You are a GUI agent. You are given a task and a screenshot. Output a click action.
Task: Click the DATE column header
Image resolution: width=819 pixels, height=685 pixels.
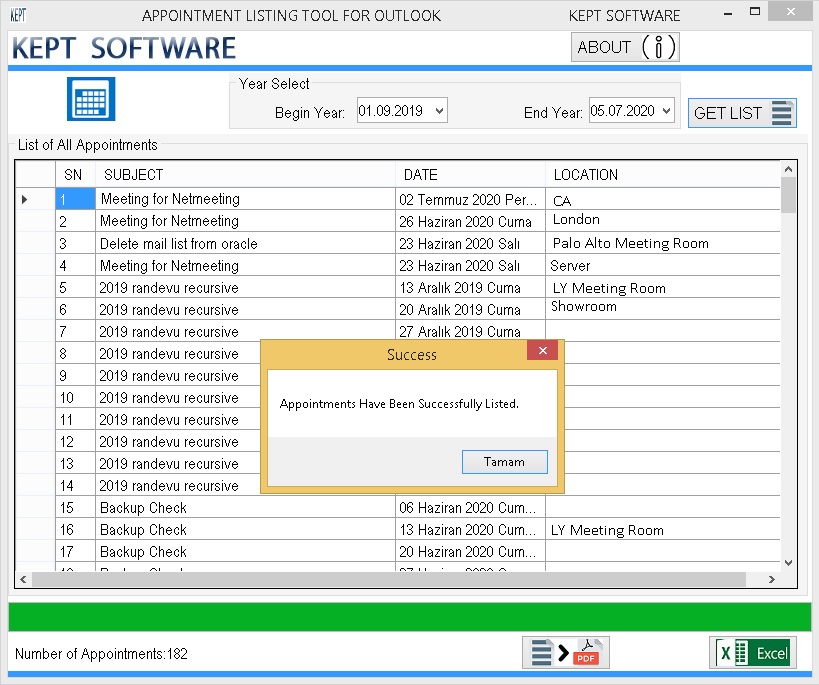point(471,175)
